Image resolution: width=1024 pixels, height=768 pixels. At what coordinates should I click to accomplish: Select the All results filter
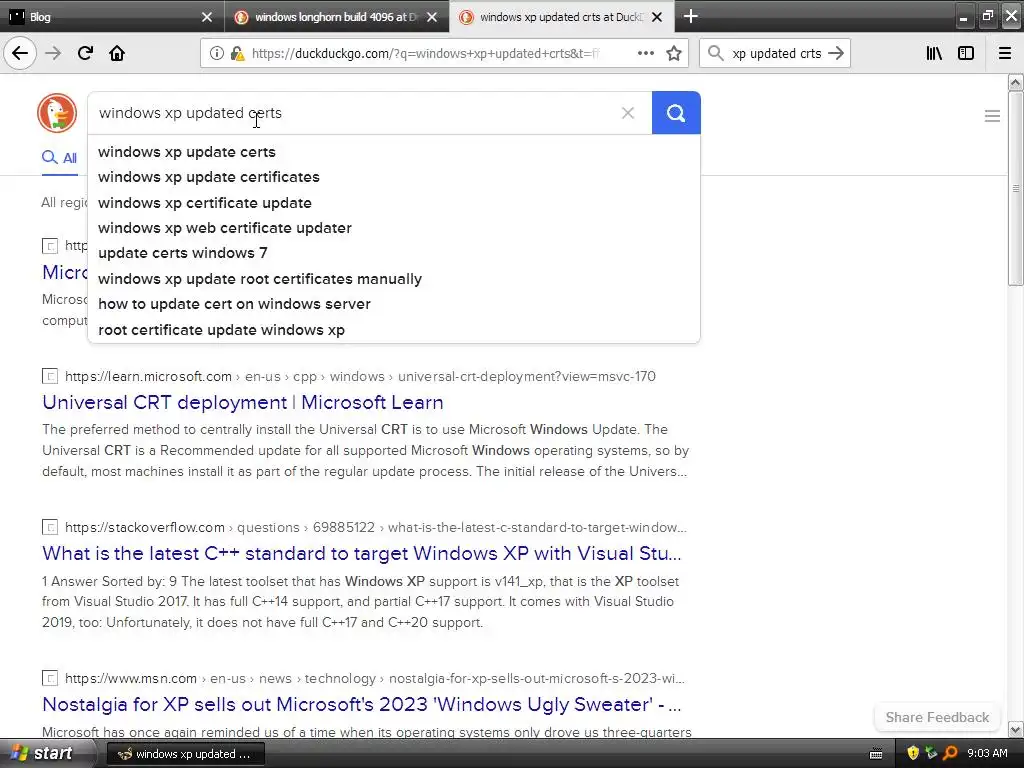(59, 157)
